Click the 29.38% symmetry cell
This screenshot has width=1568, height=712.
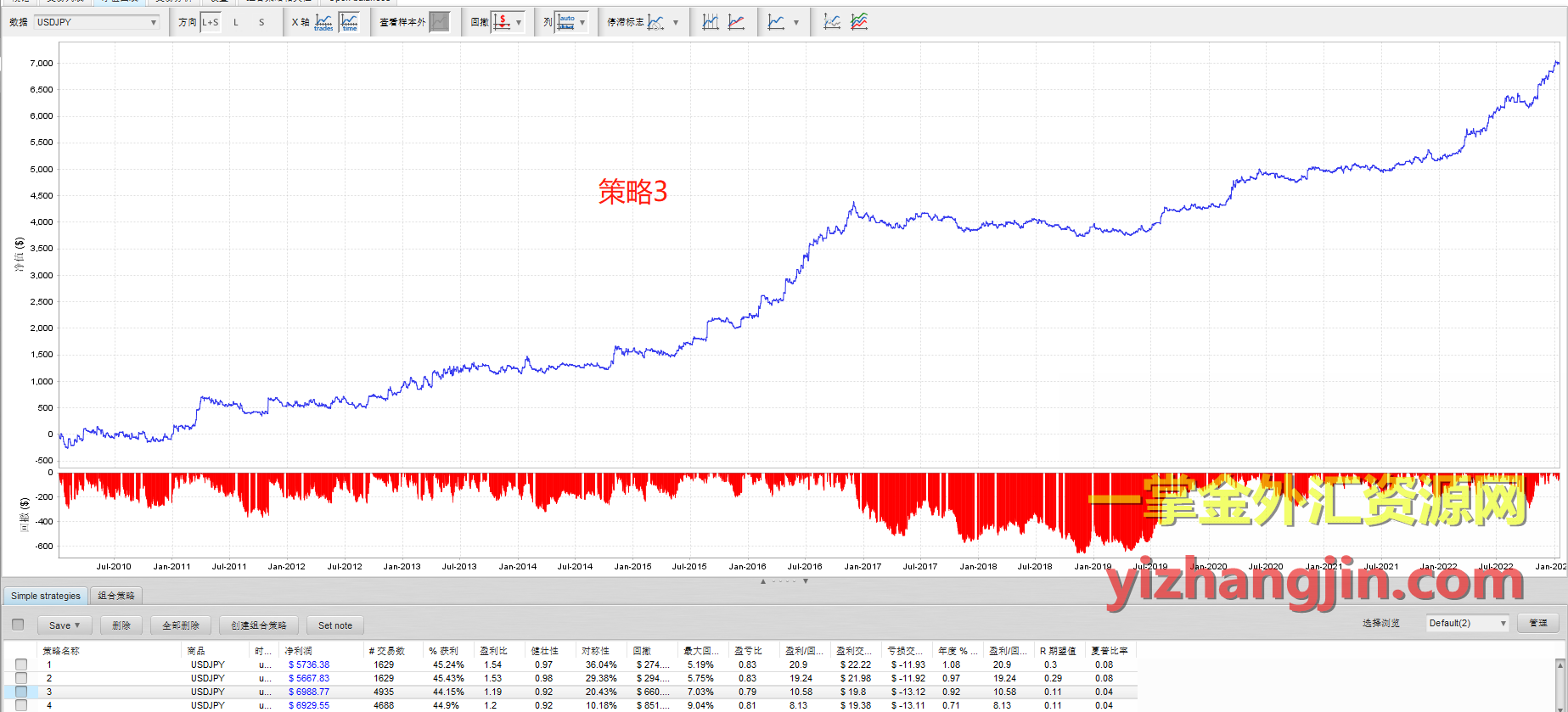tap(601, 678)
